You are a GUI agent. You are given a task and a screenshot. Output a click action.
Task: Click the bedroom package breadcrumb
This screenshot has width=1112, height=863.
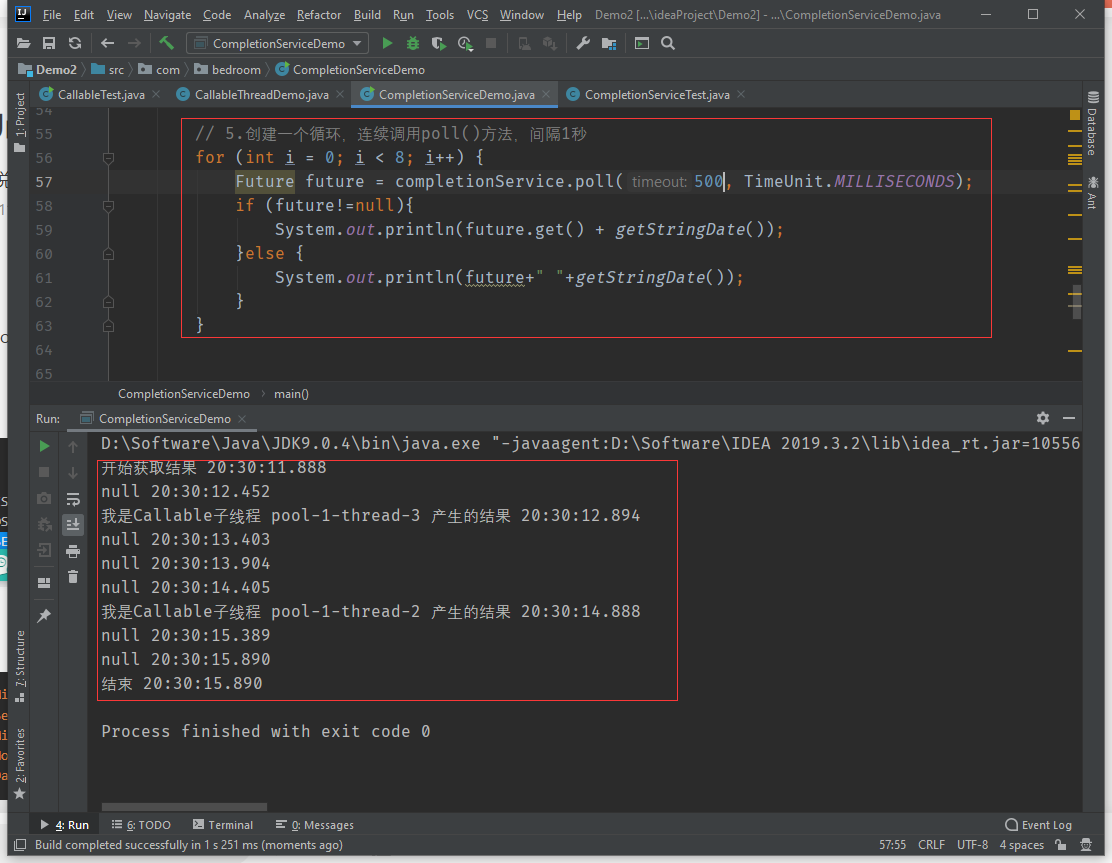(x=228, y=69)
